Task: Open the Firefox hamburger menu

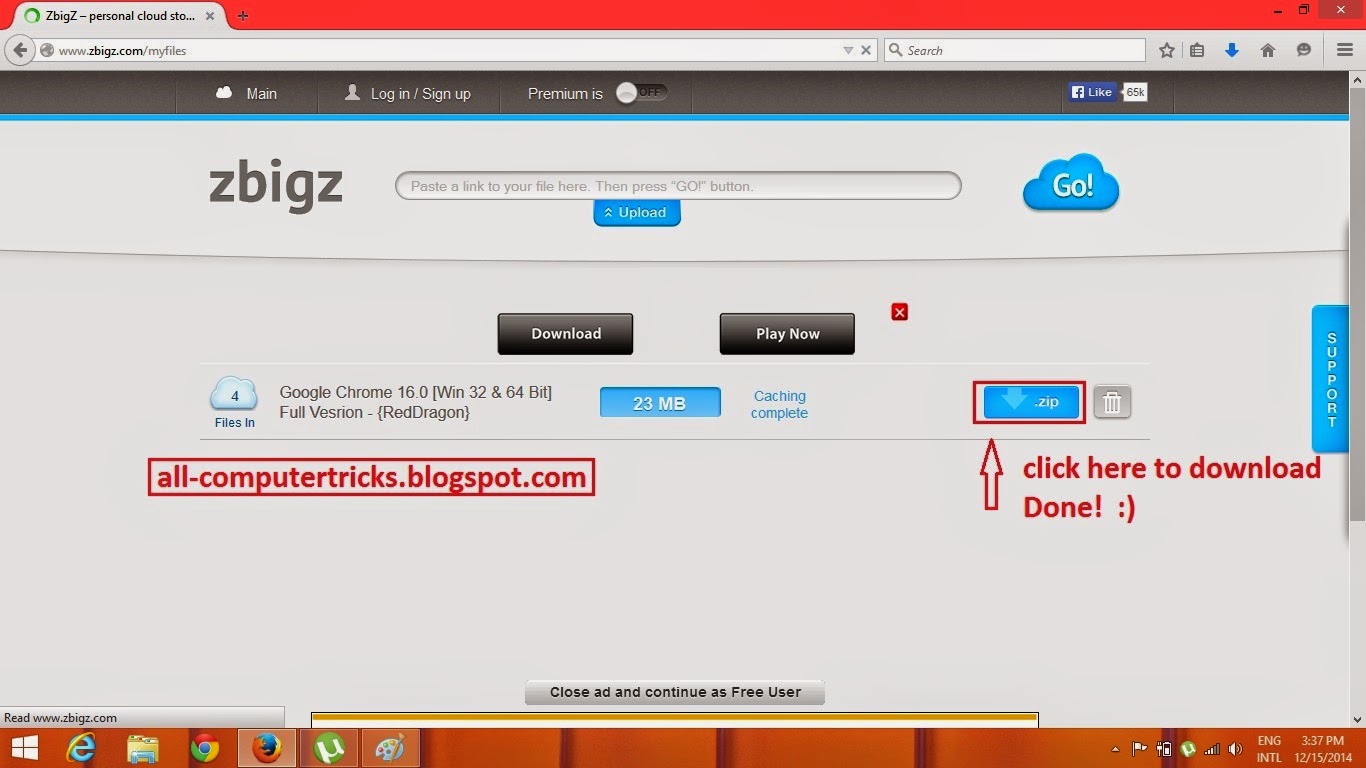Action: coord(1345,50)
